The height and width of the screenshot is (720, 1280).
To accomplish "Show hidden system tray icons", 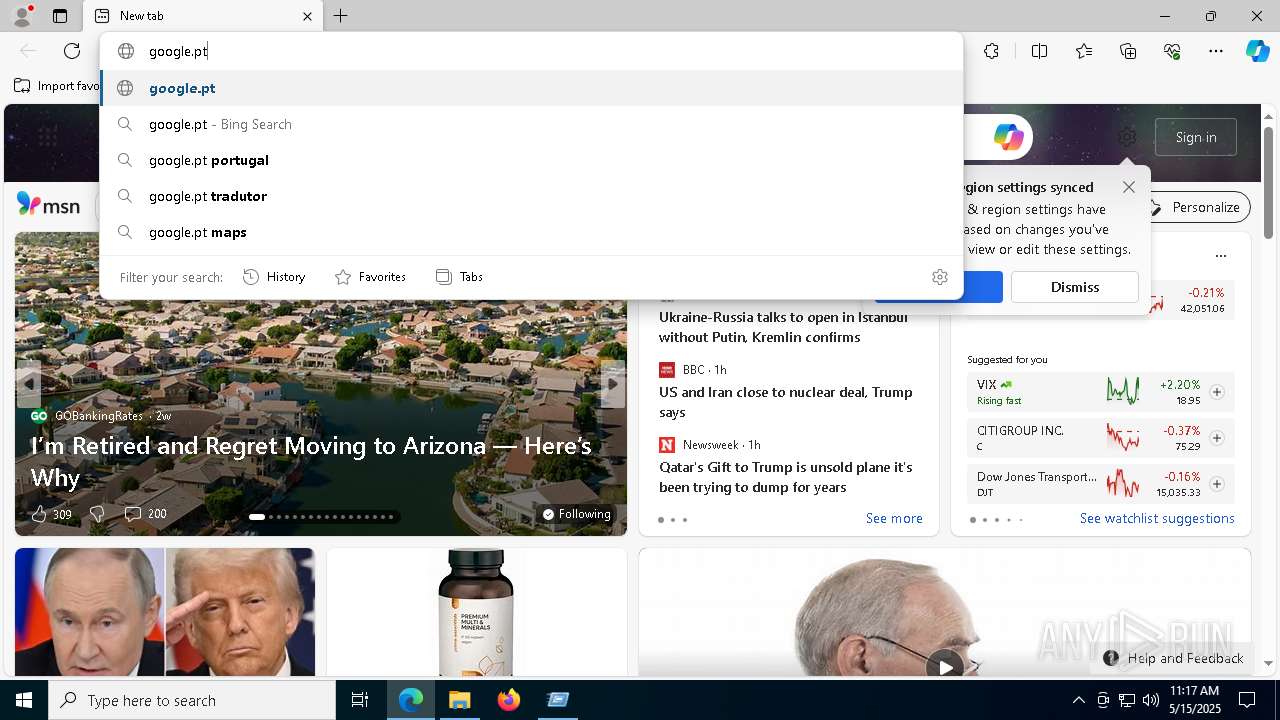I will 1078,700.
